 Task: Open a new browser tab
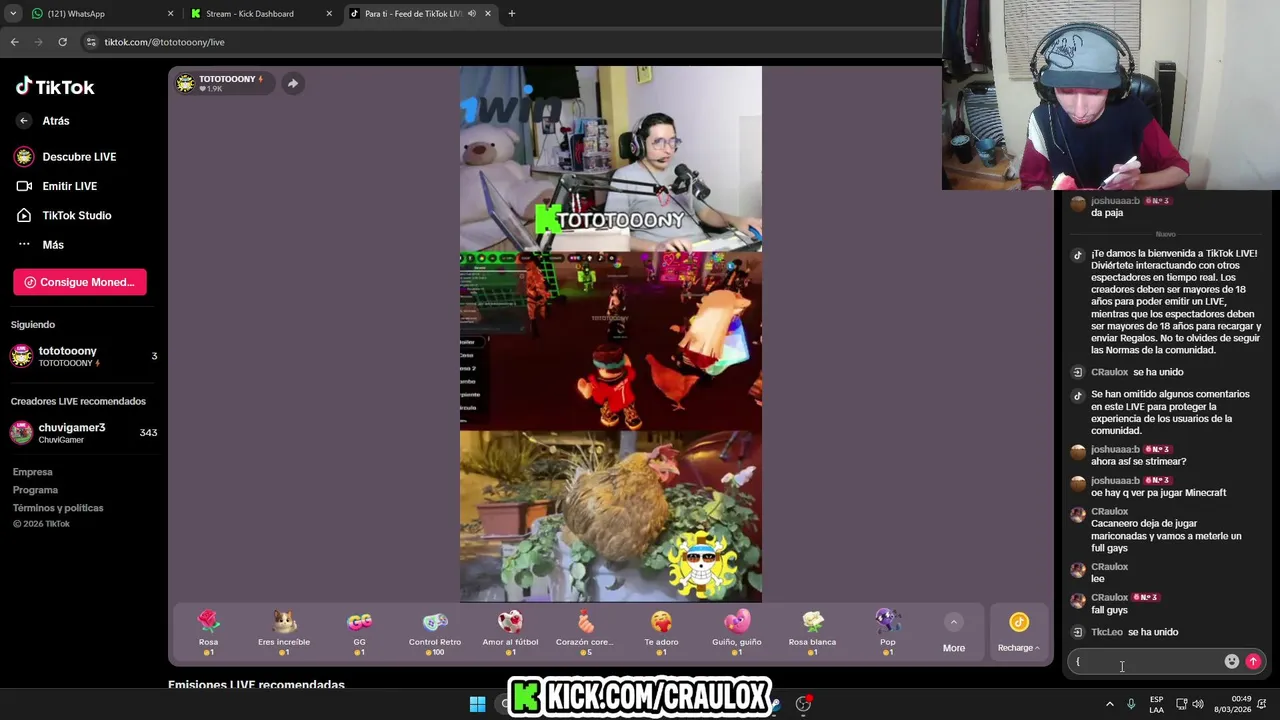[512, 14]
